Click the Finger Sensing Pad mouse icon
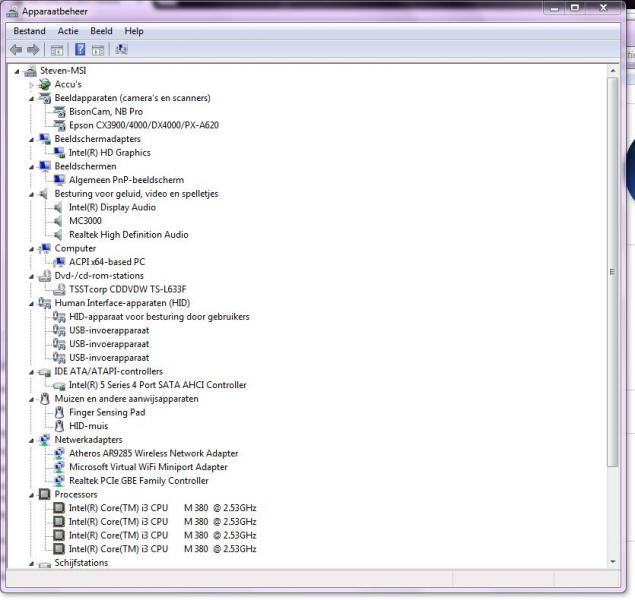Screen dimensions: 635x600 pos(59,412)
